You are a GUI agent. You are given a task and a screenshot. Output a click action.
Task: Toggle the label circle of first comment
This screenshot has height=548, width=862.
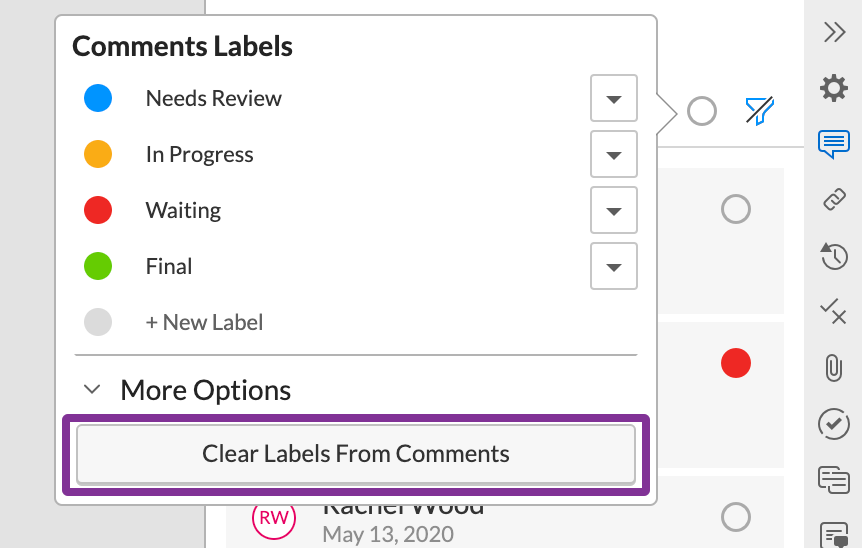pyautogui.click(x=736, y=209)
